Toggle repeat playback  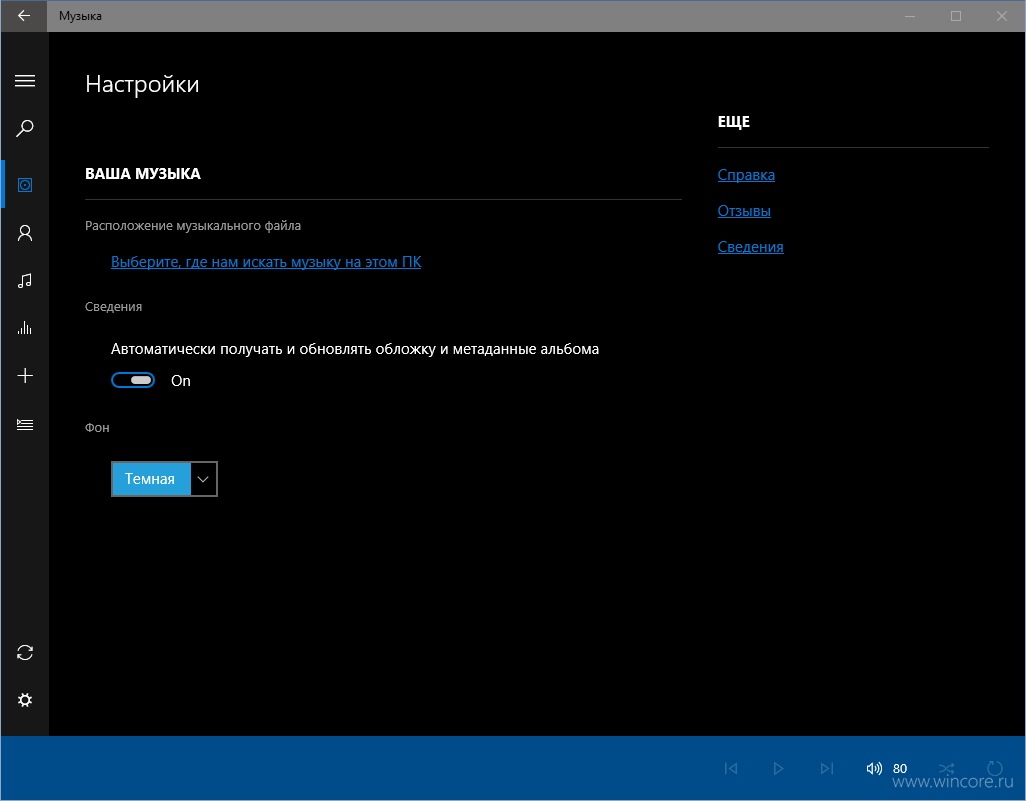pos(995,768)
